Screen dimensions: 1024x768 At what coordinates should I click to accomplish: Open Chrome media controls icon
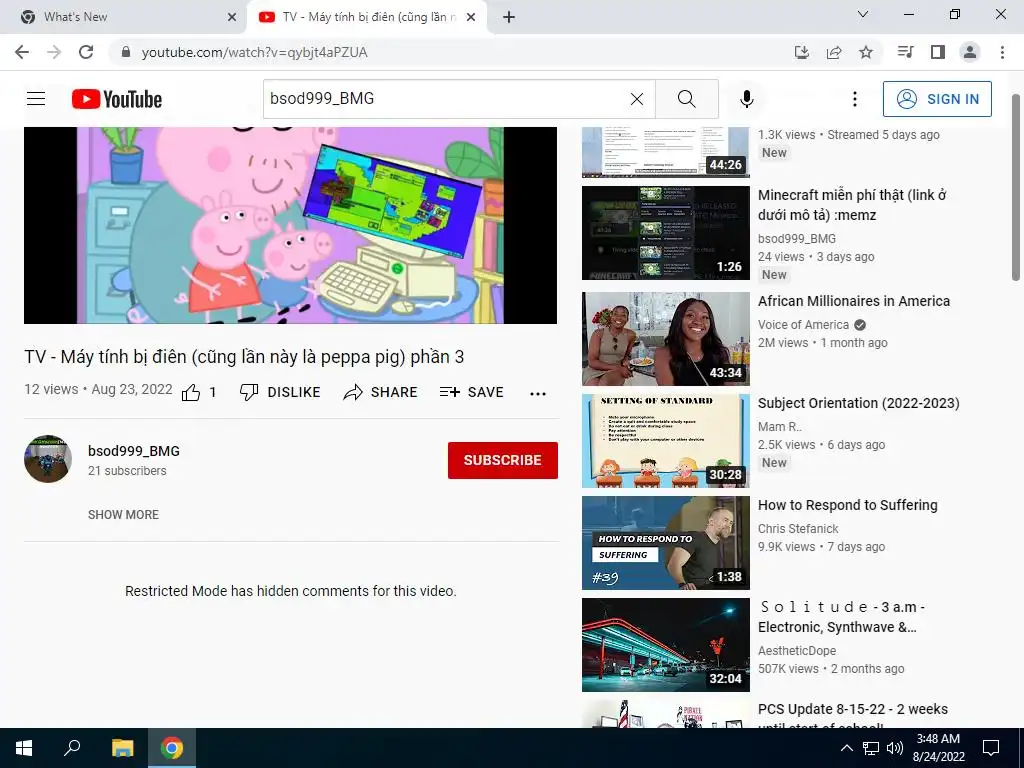point(905,52)
